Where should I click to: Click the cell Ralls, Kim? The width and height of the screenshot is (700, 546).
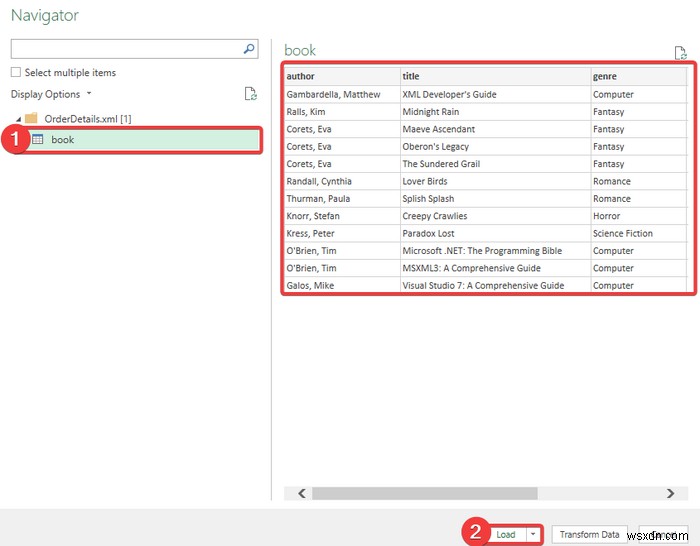click(x=342, y=112)
